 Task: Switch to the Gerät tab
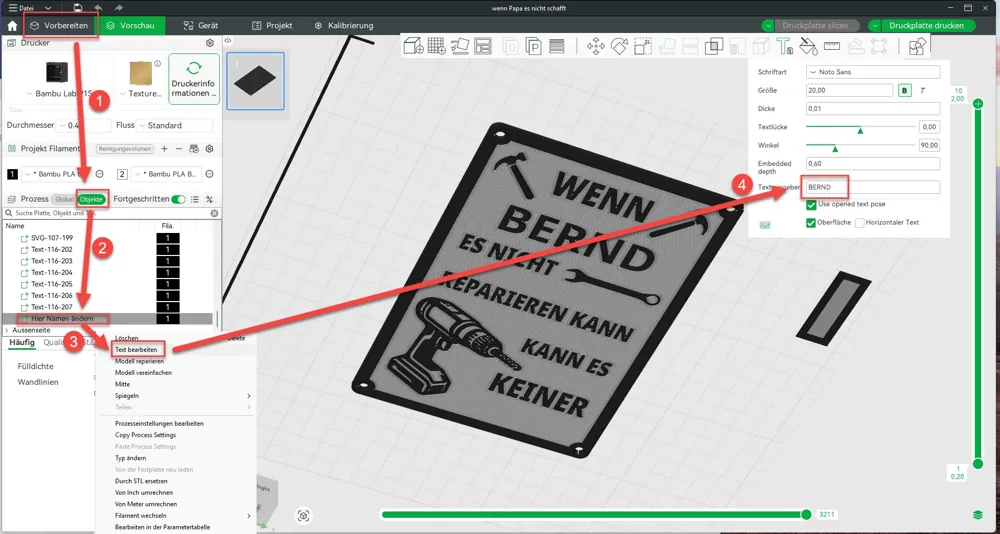[x=201, y=26]
